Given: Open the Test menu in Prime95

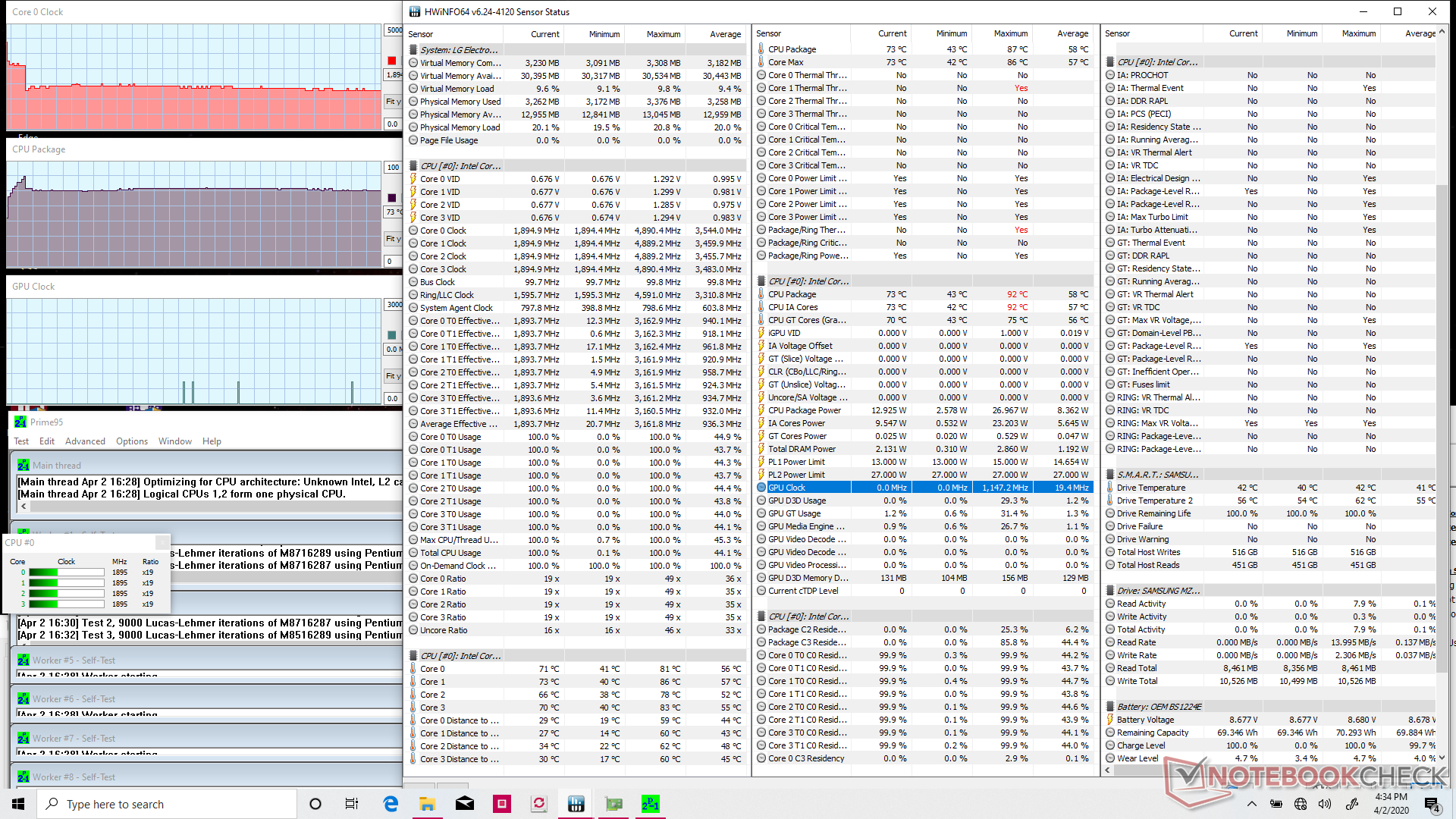Looking at the screenshot, I should click(x=21, y=441).
